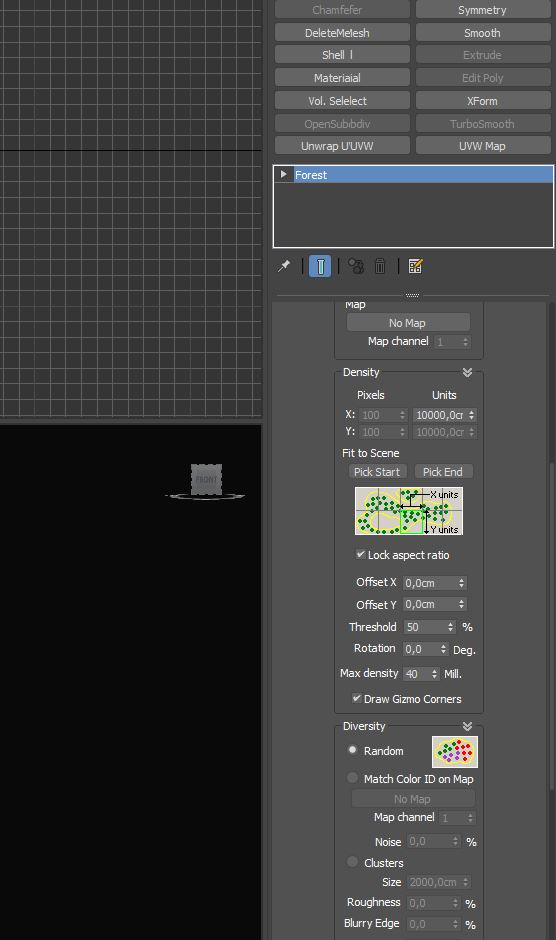Viewport: 556px width, 940px height.
Task: Click the OpenSubdiv button
Action: tap(342, 123)
